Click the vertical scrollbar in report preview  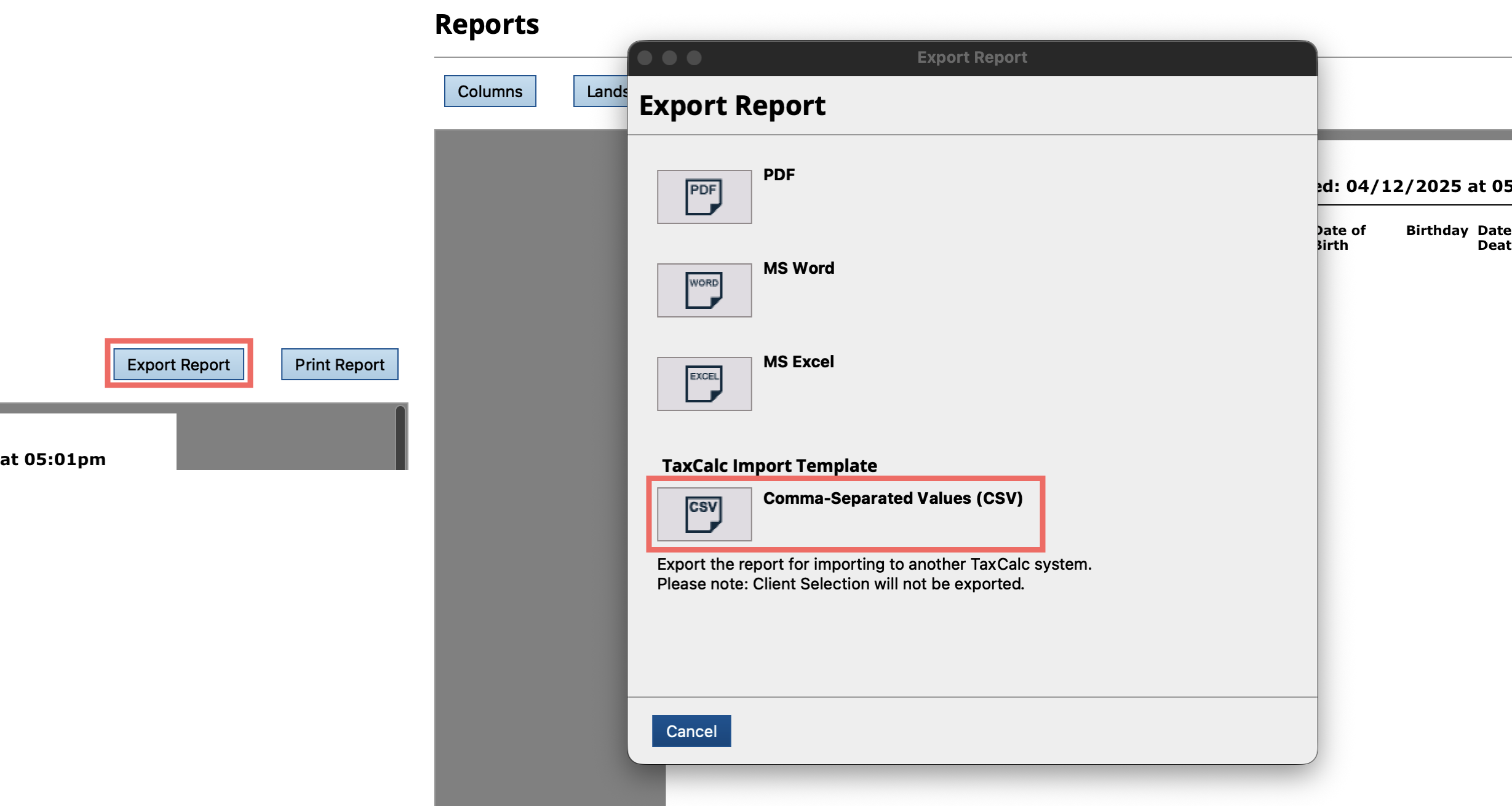400,437
